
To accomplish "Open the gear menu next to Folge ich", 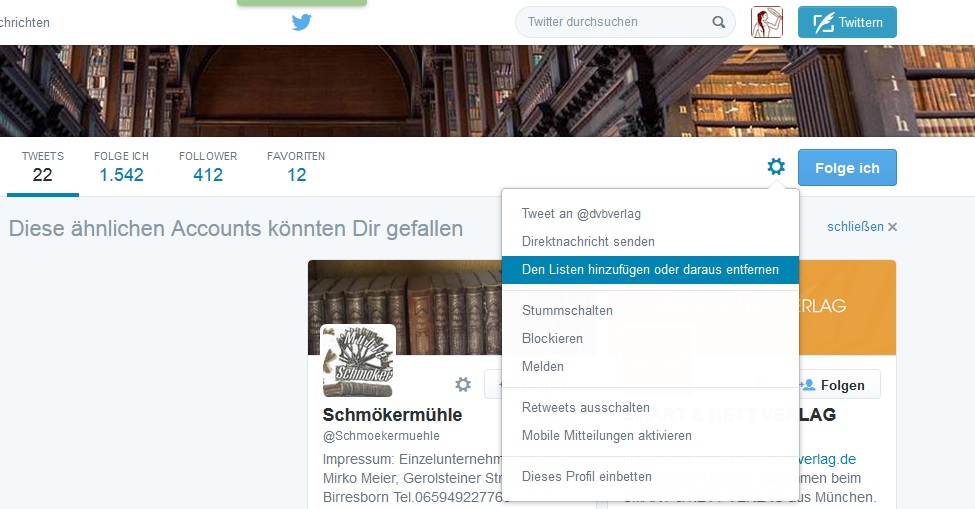I will tap(775, 167).
